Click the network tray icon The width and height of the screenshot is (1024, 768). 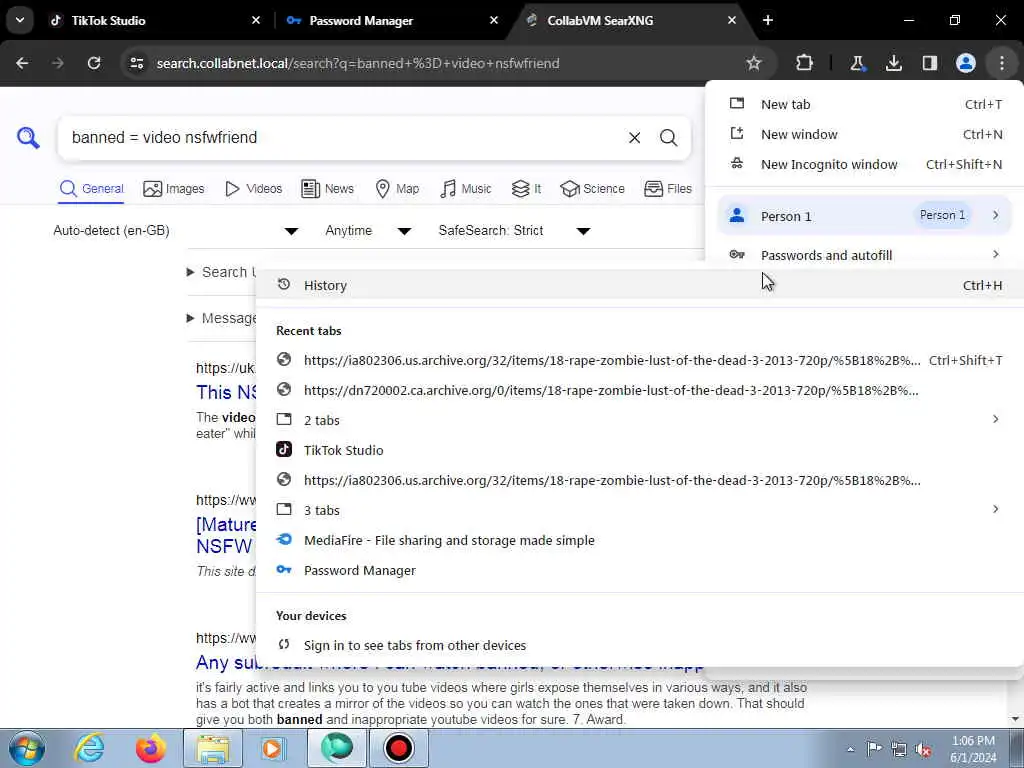899,750
